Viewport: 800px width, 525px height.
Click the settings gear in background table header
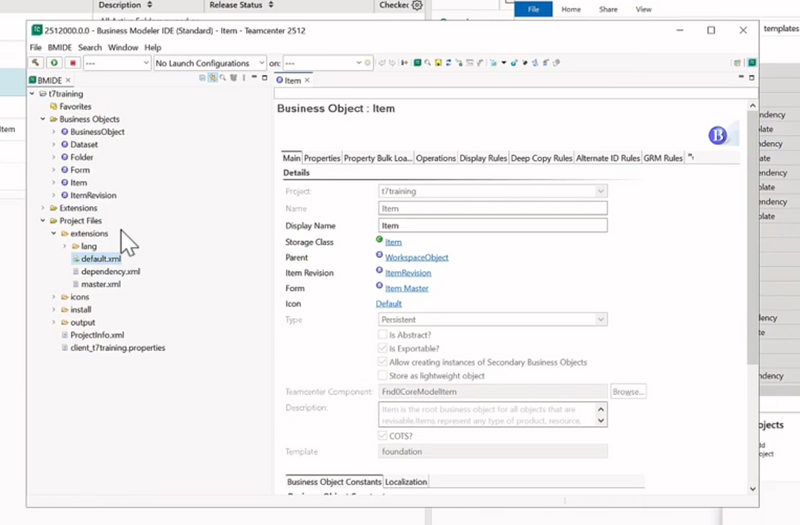tap(417, 5)
